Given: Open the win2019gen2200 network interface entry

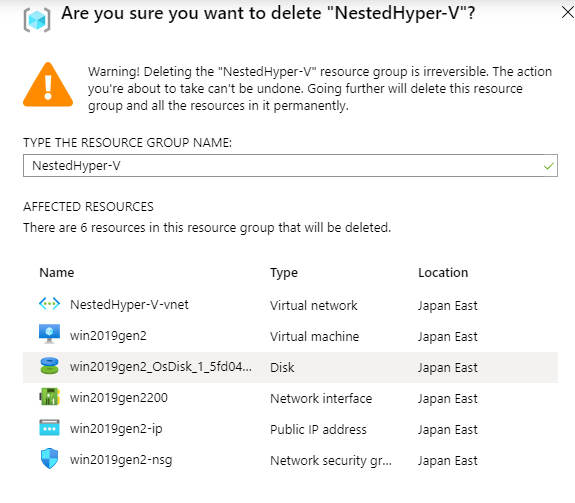Looking at the screenshot, I should (x=119, y=398).
